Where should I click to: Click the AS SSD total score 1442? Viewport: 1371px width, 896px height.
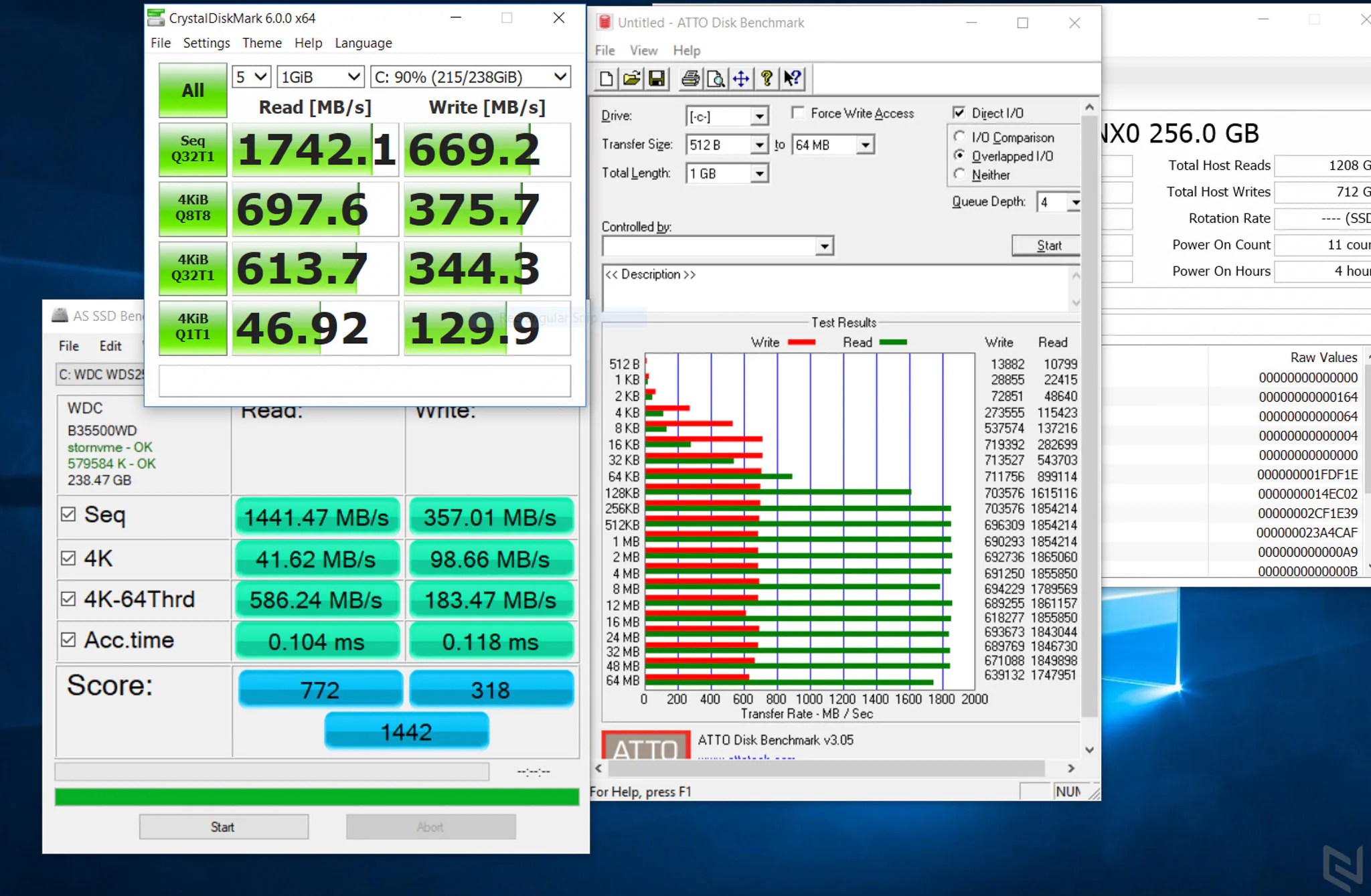point(406,731)
